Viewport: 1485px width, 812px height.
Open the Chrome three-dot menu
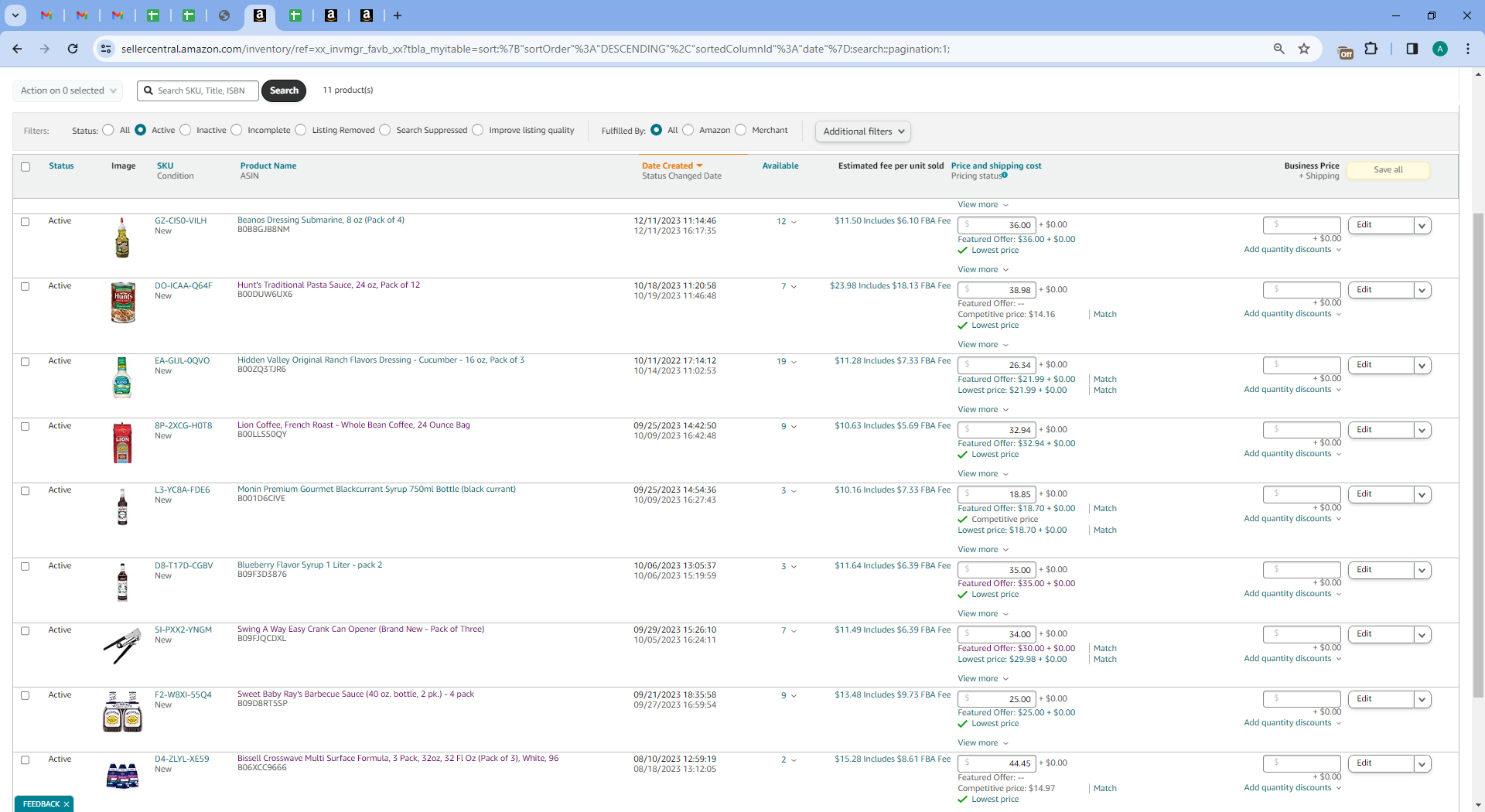pyautogui.click(x=1468, y=49)
